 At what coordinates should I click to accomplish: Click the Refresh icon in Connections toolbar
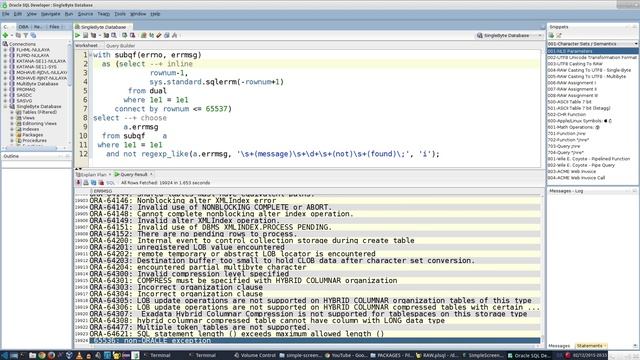click(x=33, y=36)
